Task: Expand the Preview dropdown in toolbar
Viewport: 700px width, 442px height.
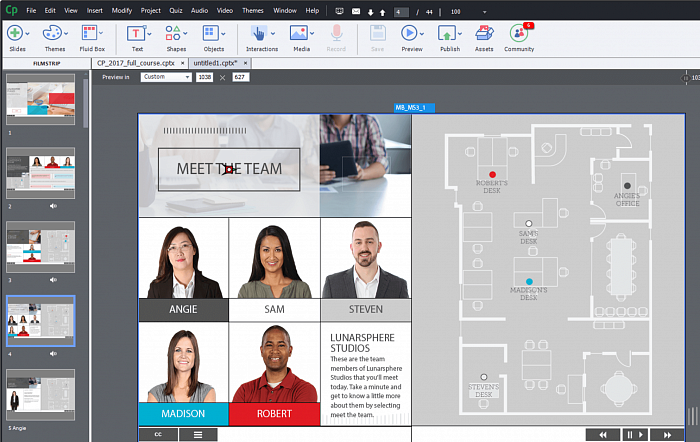Action: tap(420, 34)
